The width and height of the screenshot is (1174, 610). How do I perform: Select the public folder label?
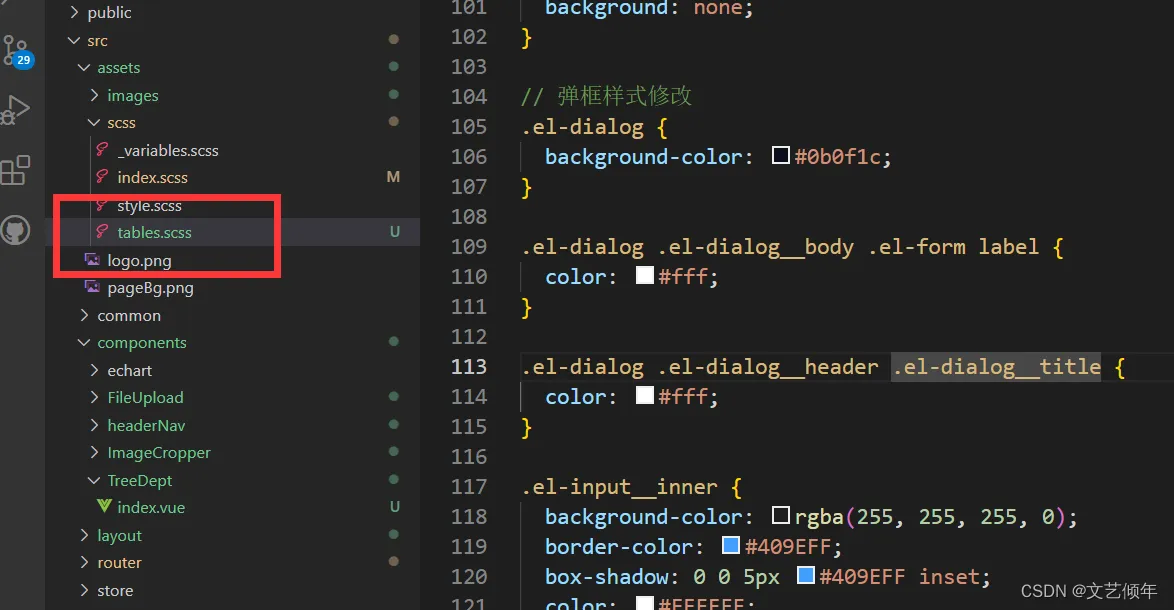coord(109,13)
